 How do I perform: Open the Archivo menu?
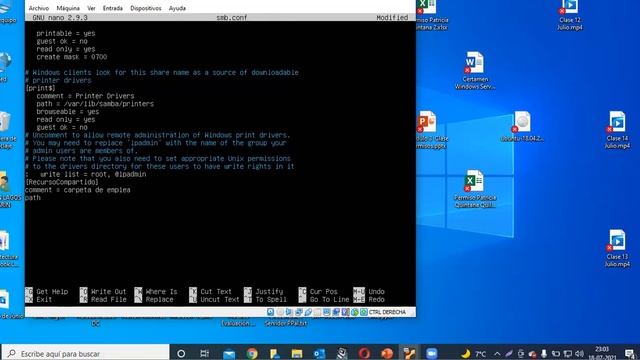coord(39,8)
